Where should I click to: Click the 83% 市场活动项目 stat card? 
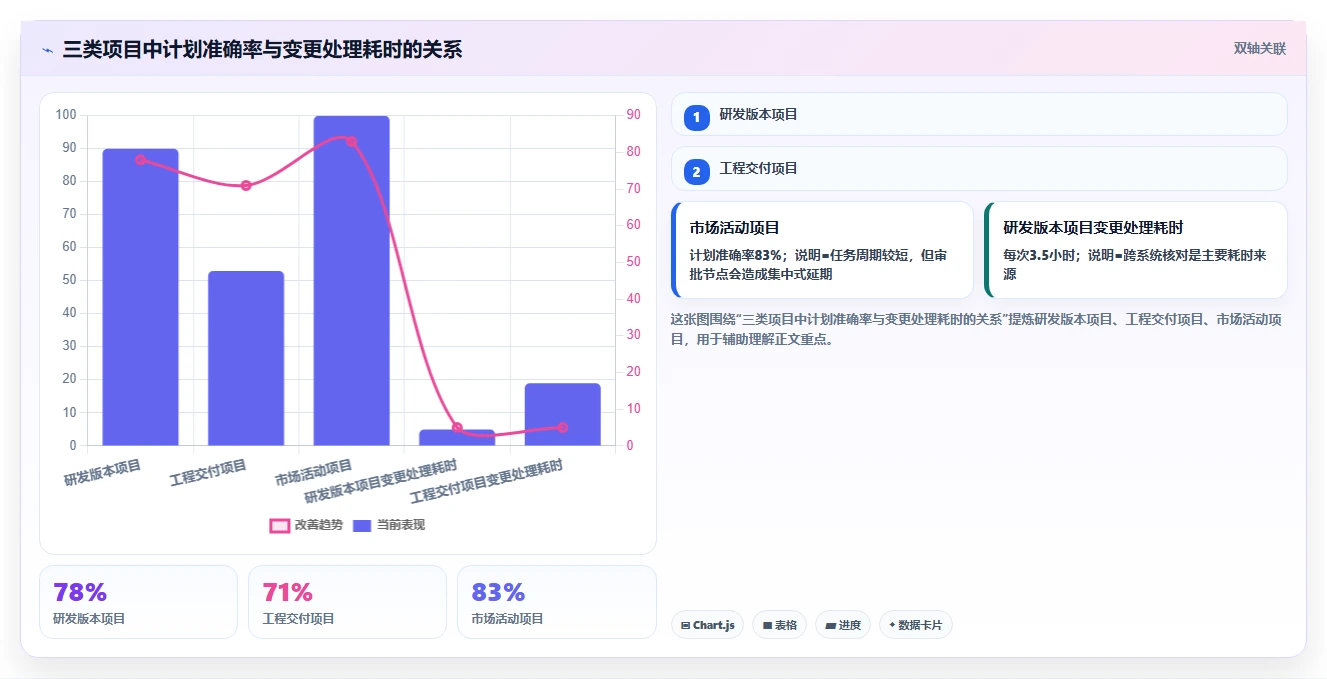pyautogui.click(x=556, y=602)
